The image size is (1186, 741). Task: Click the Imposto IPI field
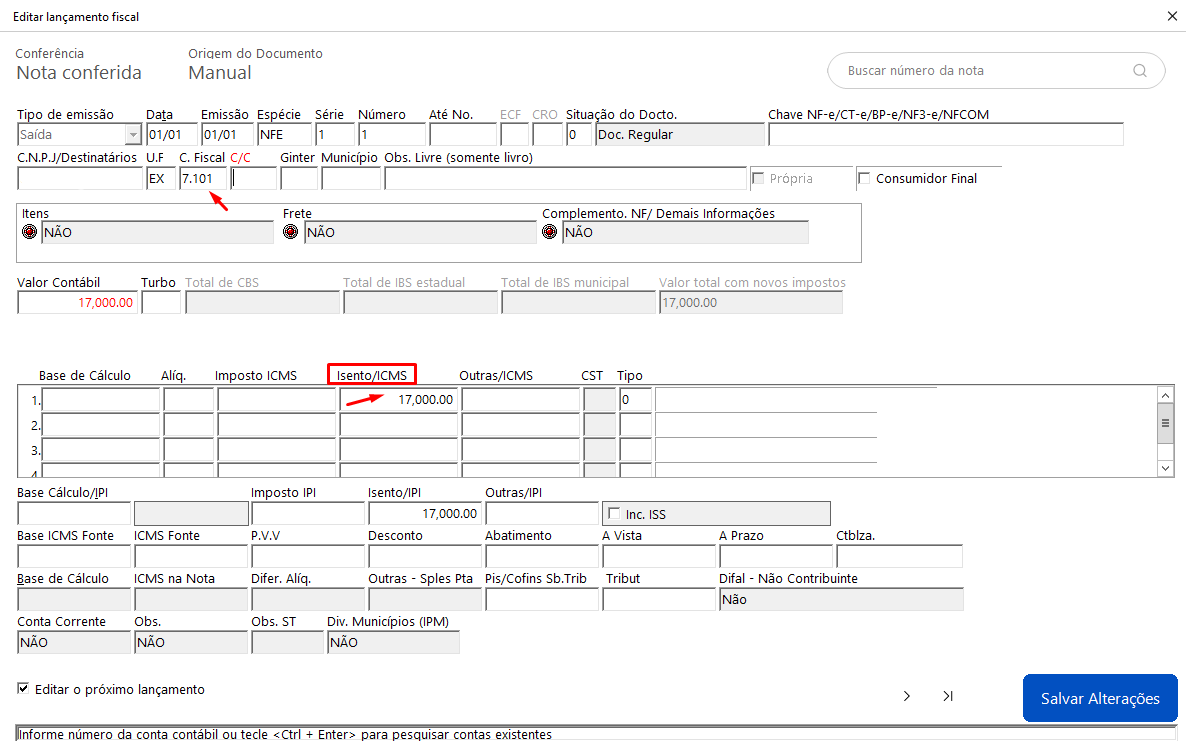[307, 513]
